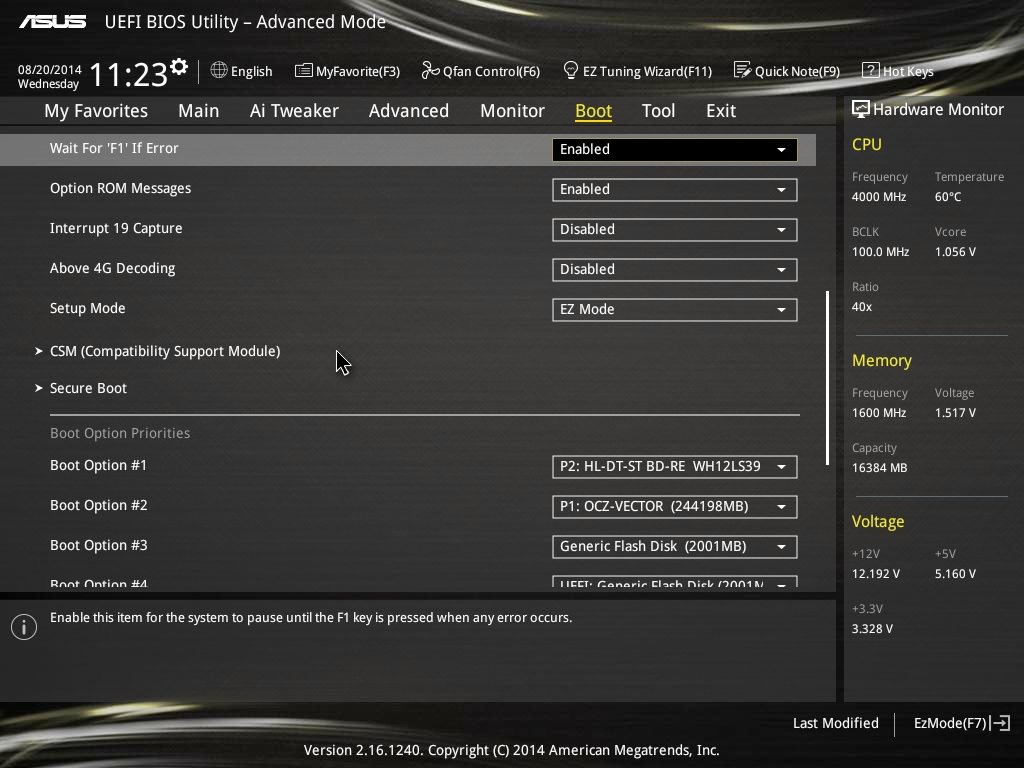Click the Hot Keys question mark icon

871,70
